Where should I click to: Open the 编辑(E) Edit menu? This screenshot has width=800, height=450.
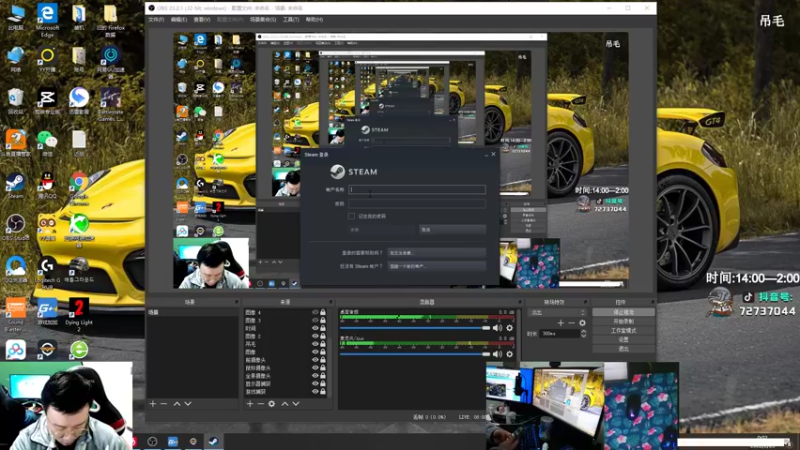coord(179,19)
